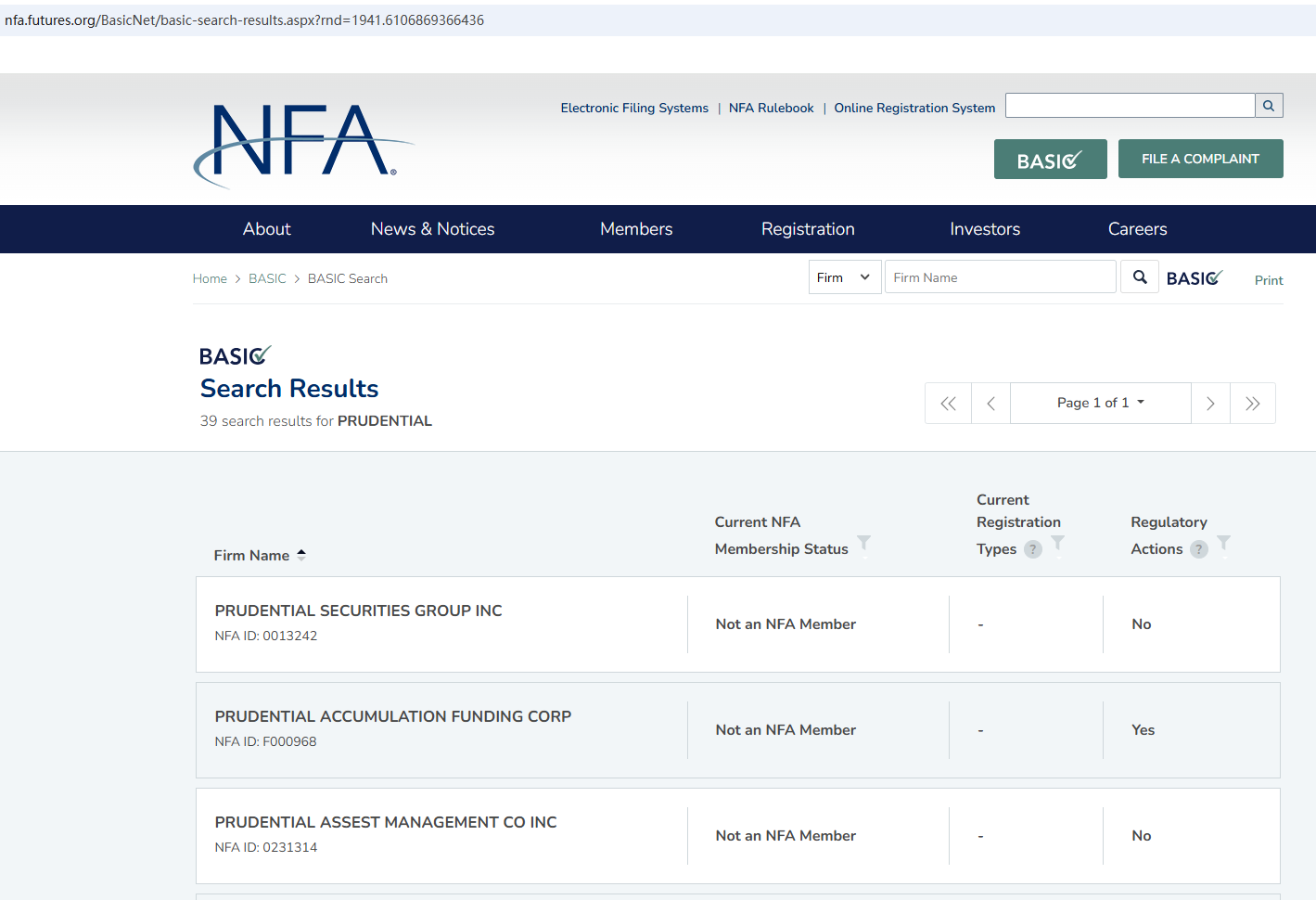
Task: Filter by Current NFA Membership Status
Action: (863, 543)
